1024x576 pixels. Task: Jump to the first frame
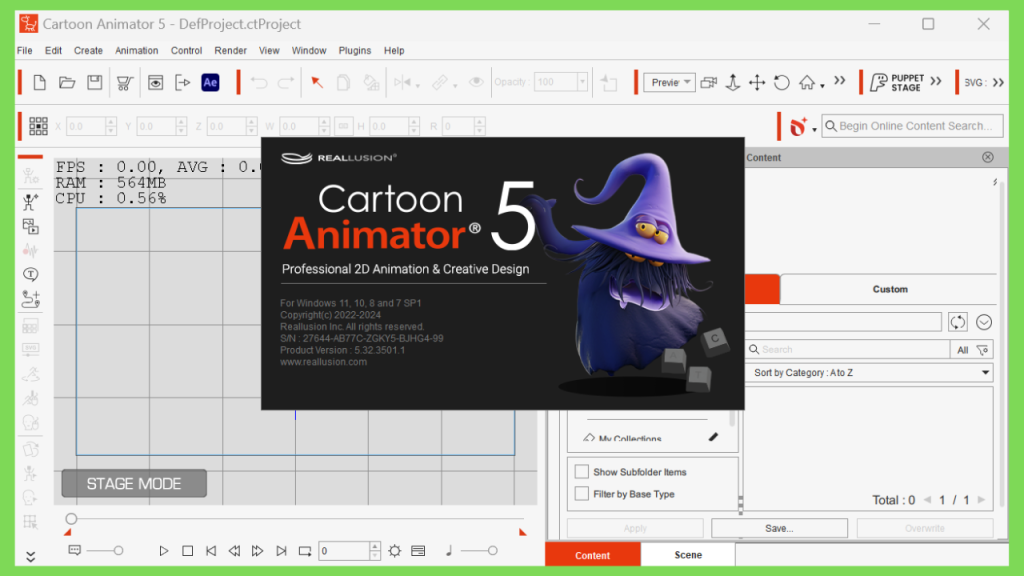pos(210,551)
